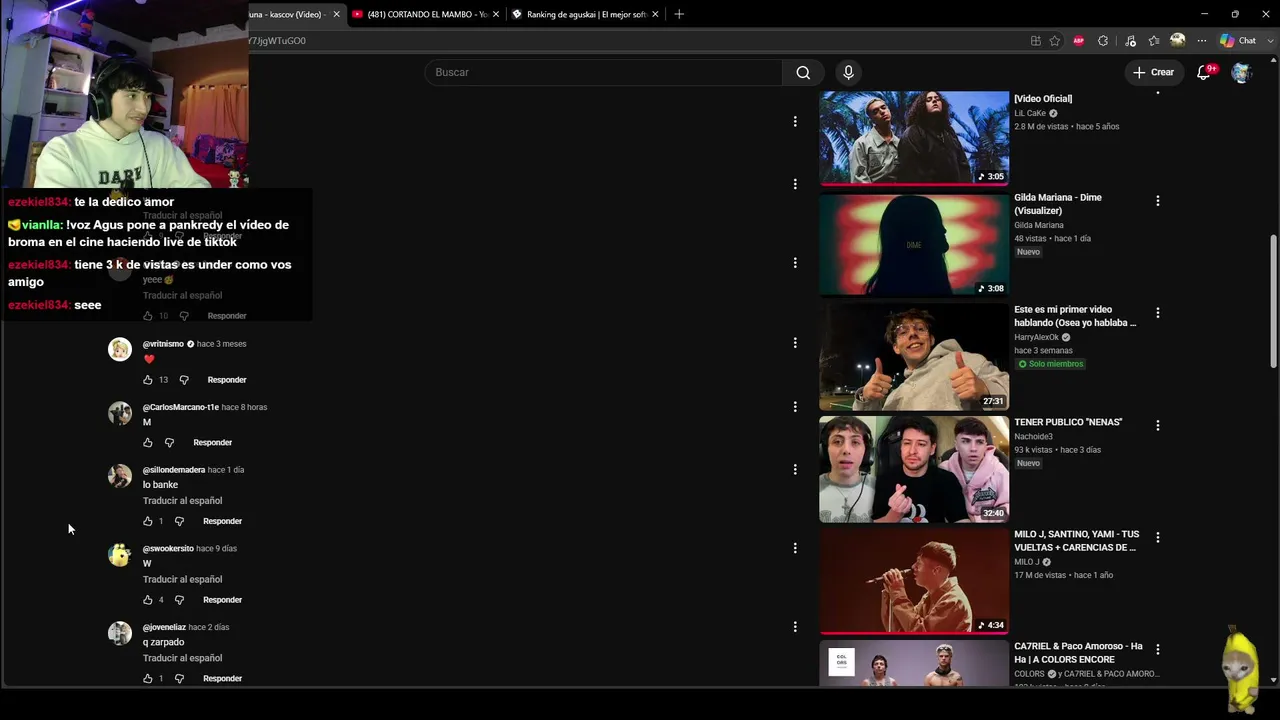
Task: Like the comment by @vritnismo
Action: 148,380
